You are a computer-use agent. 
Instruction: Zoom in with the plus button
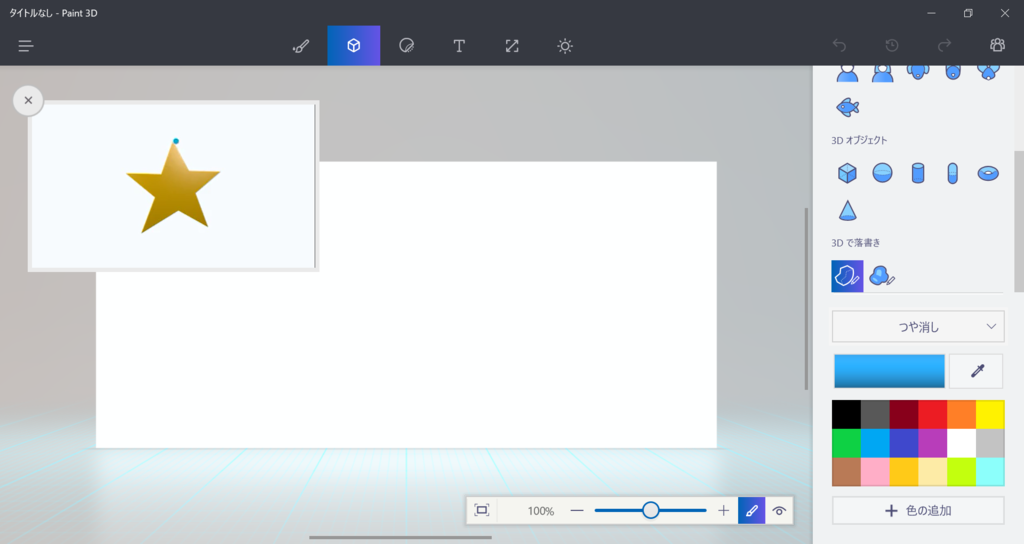click(724, 511)
